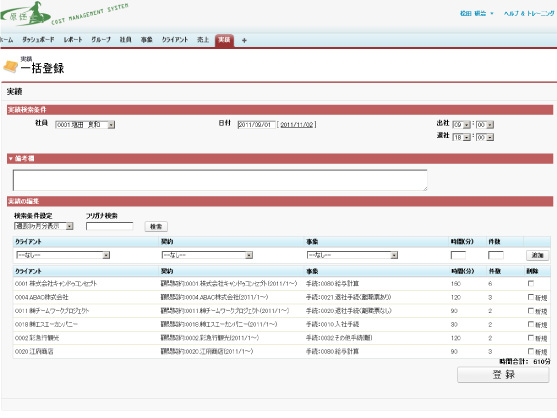Open the ヘルプ & トレーニング link
Screen dimensions: 557x418
(x=529, y=13)
